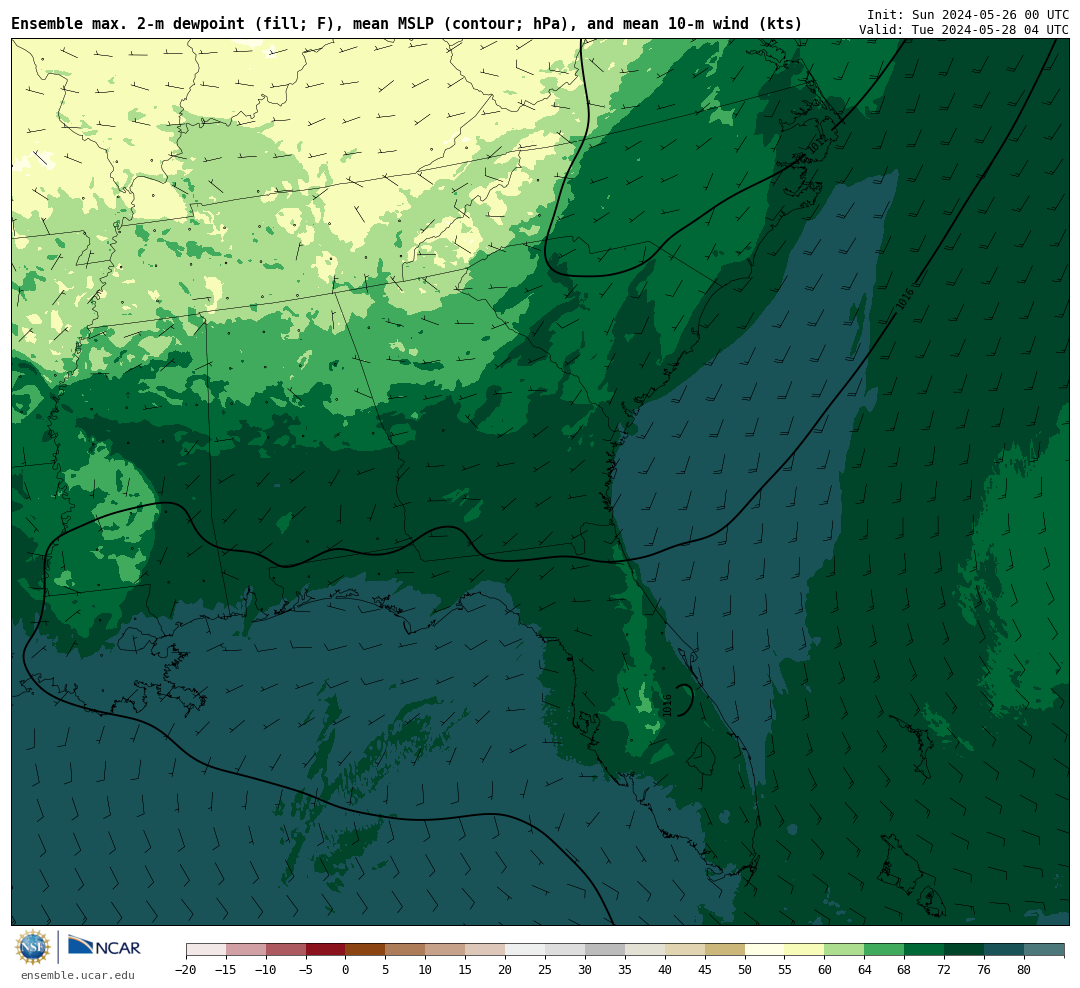Select the pale yellow swatch between 50 and 55

click(x=765, y=950)
